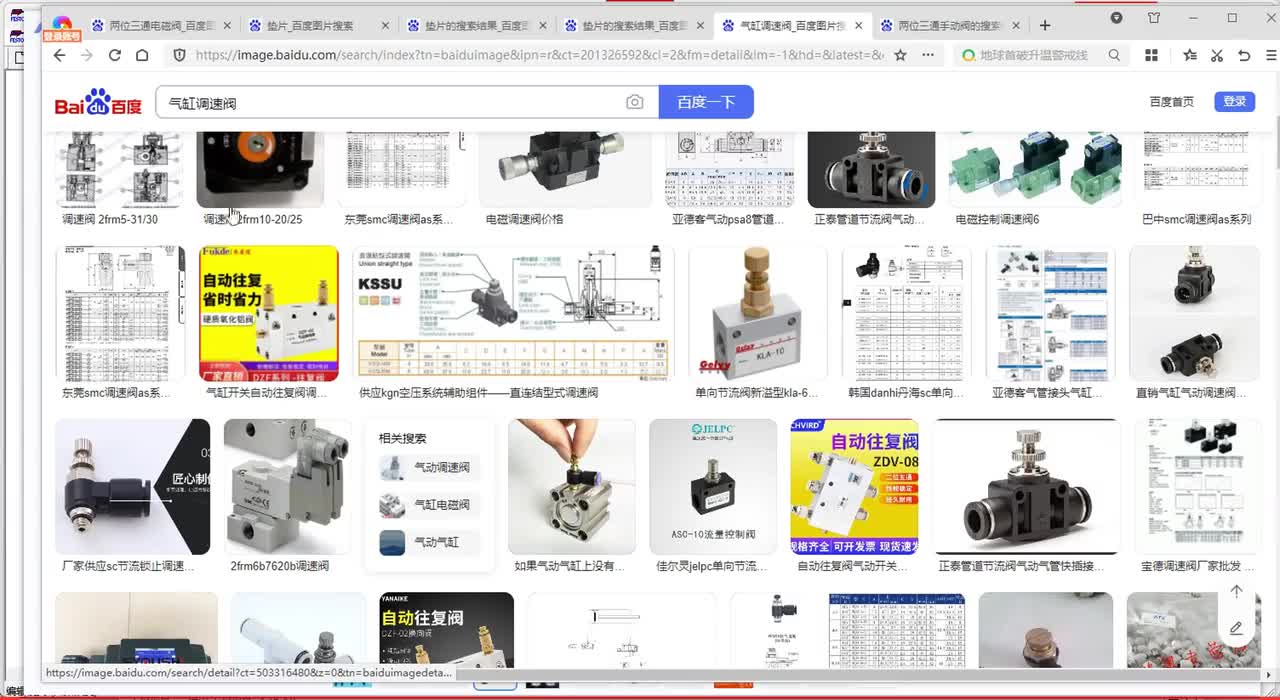
Task: Click caption 单向节流阀新溢型kla-6
Action: pos(757,393)
